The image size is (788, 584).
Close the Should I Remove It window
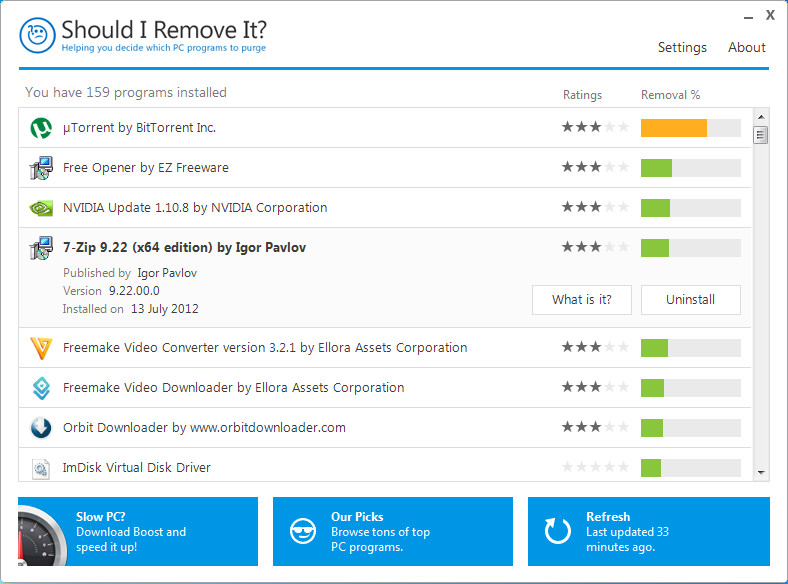[x=770, y=16]
